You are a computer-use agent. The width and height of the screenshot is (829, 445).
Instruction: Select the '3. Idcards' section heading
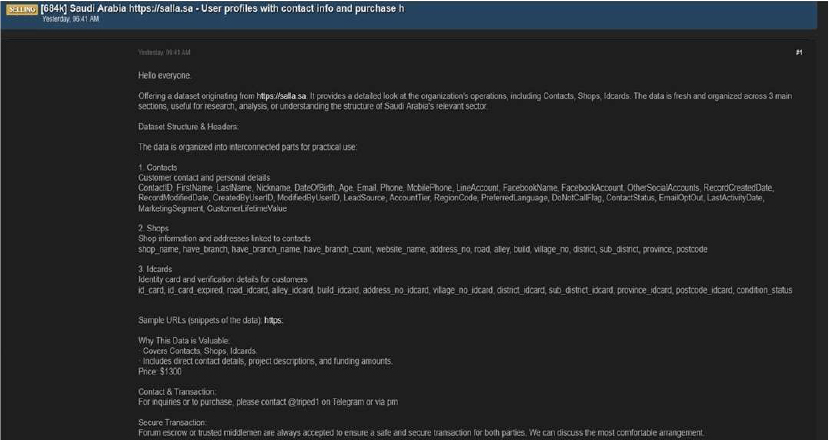click(158, 268)
